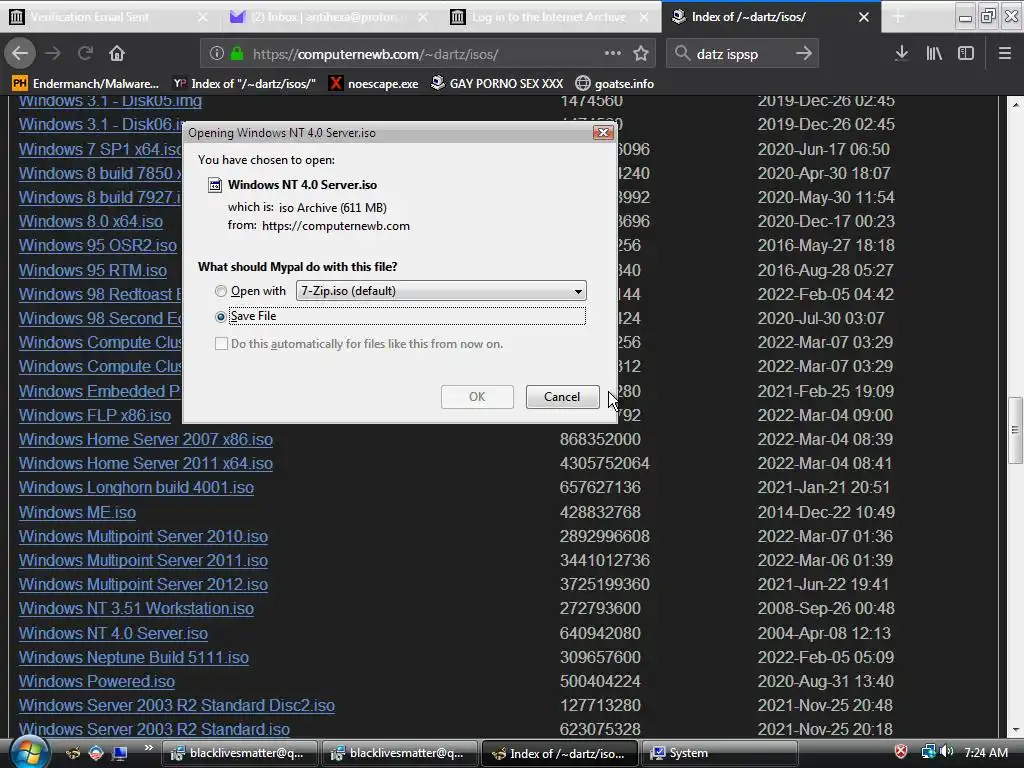This screenshot has width=1024, height=768.
Task: Open the home page via house icon
Action: [117, 54]
